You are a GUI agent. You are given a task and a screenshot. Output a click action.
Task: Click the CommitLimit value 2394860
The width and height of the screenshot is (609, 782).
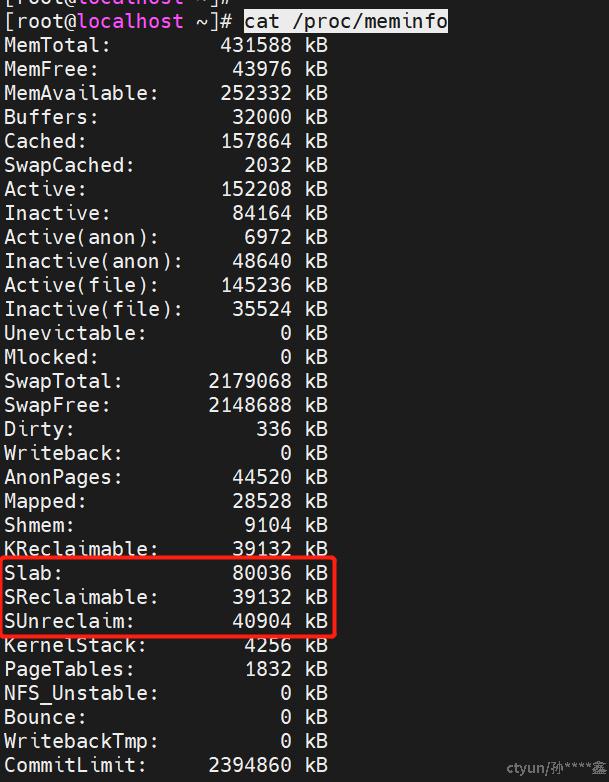[250, 765]
